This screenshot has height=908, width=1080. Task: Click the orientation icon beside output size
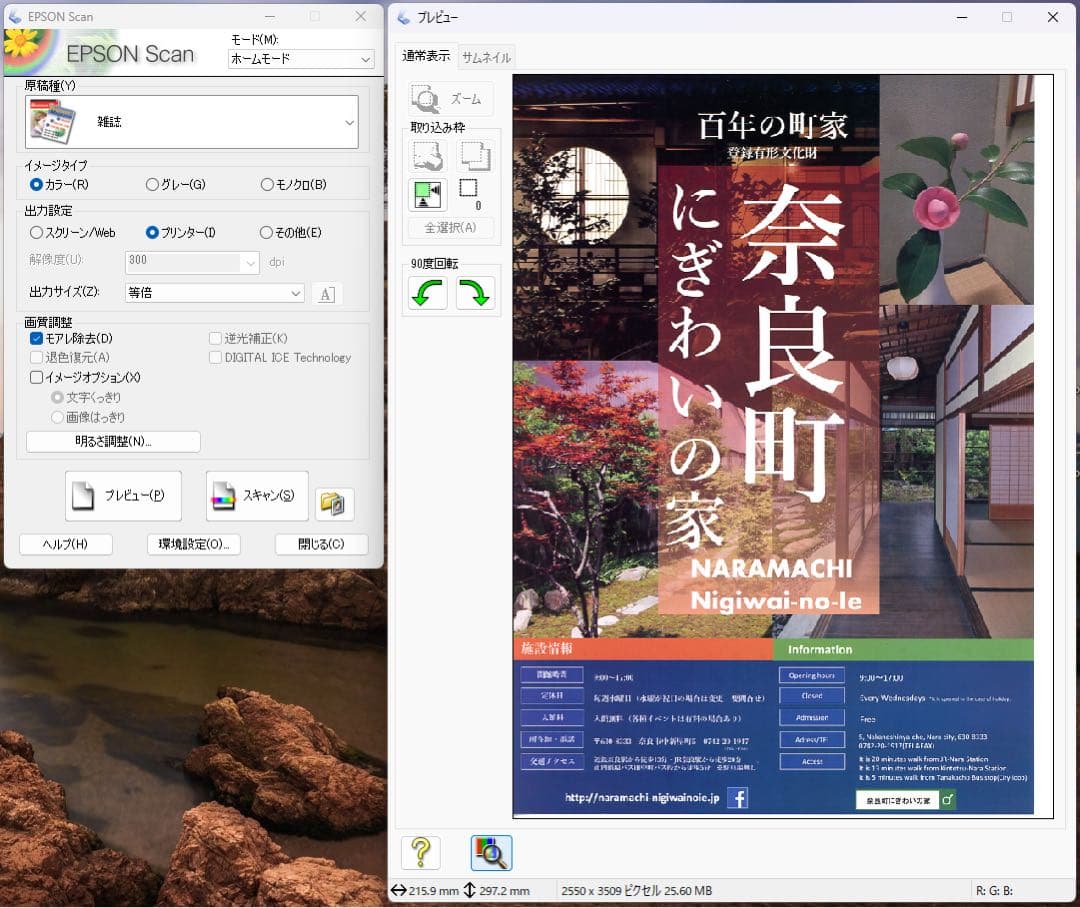point(326,293)
